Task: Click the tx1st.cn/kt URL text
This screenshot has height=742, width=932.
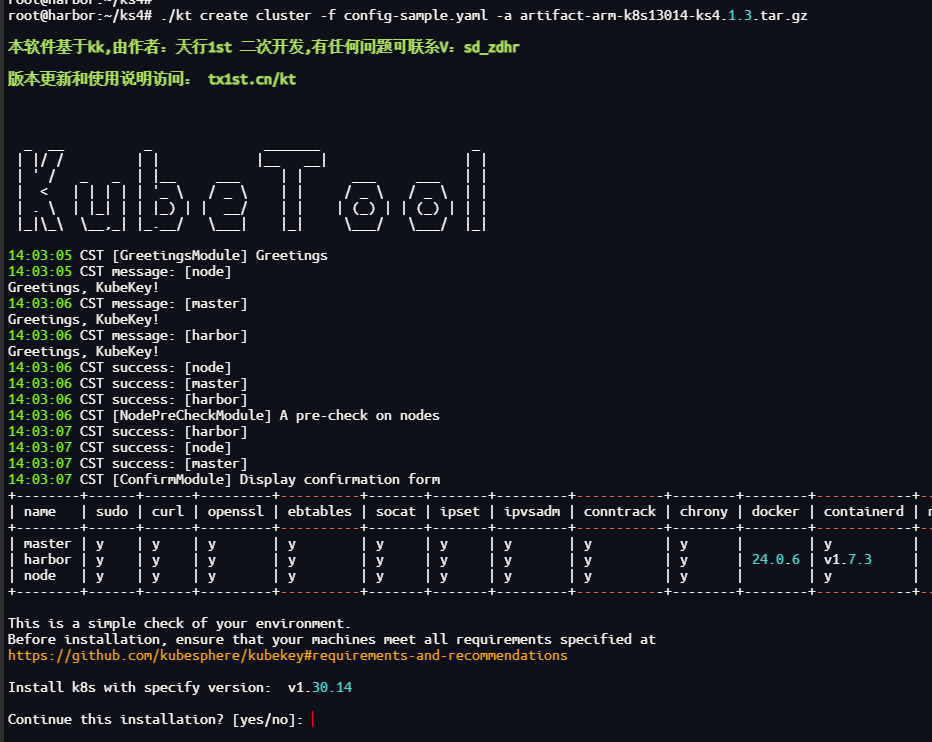Action: [252, 79]
